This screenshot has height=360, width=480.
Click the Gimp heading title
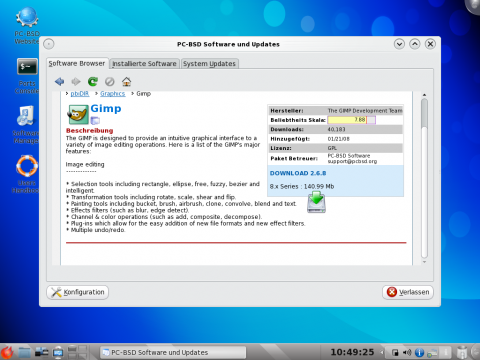[x=106, y=108]
